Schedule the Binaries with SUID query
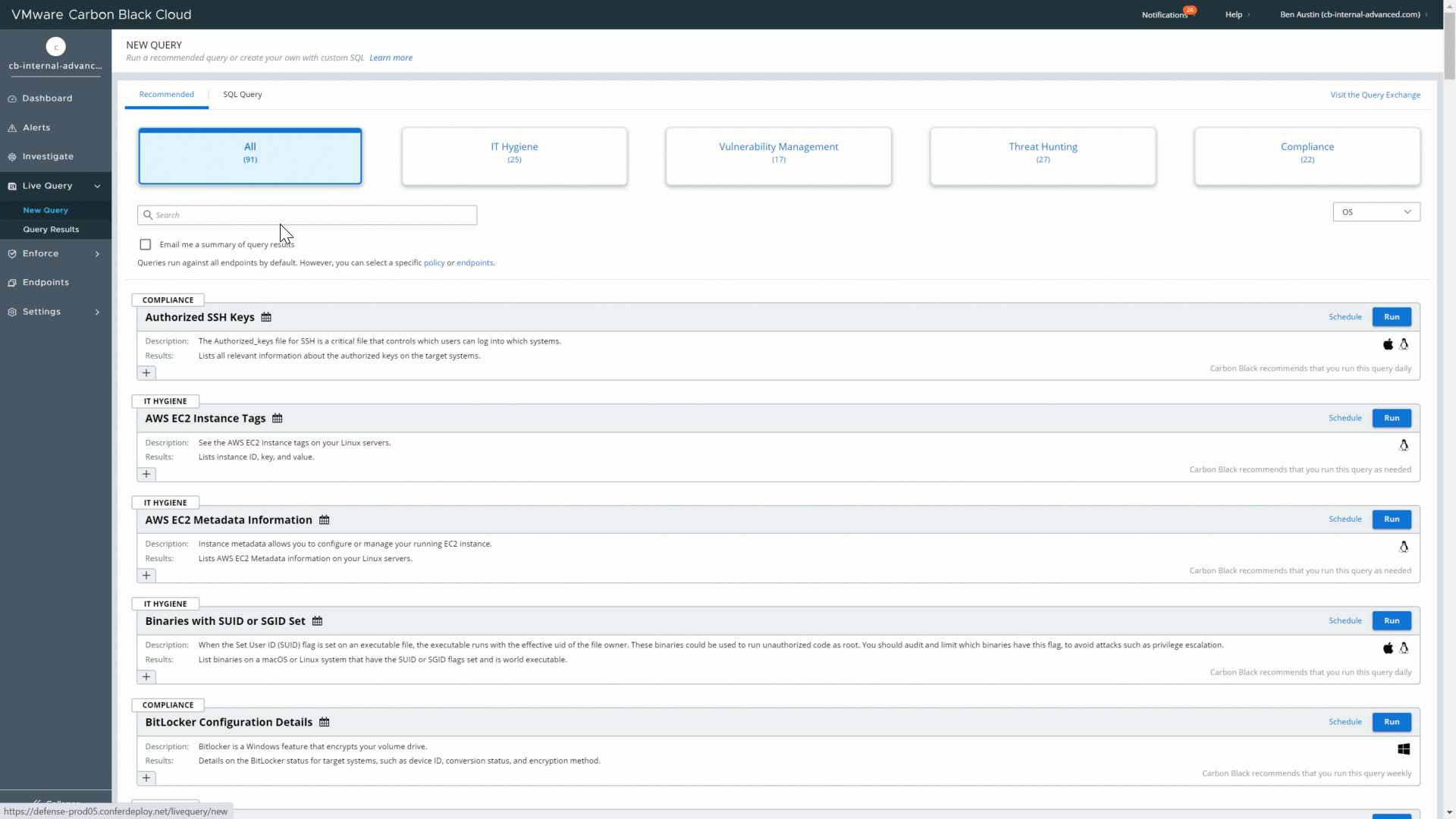 pos(1345,621)
